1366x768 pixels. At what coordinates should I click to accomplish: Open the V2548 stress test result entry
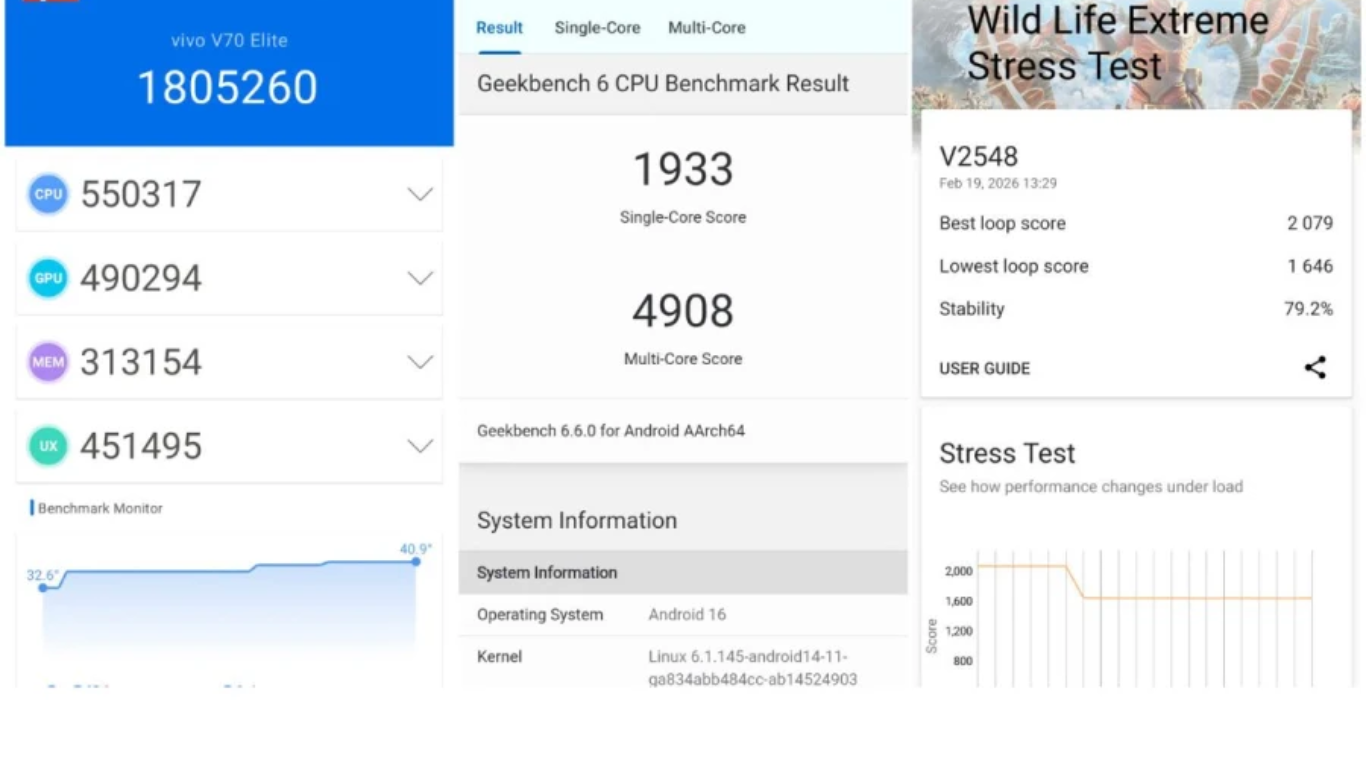[x=977, y=157]
